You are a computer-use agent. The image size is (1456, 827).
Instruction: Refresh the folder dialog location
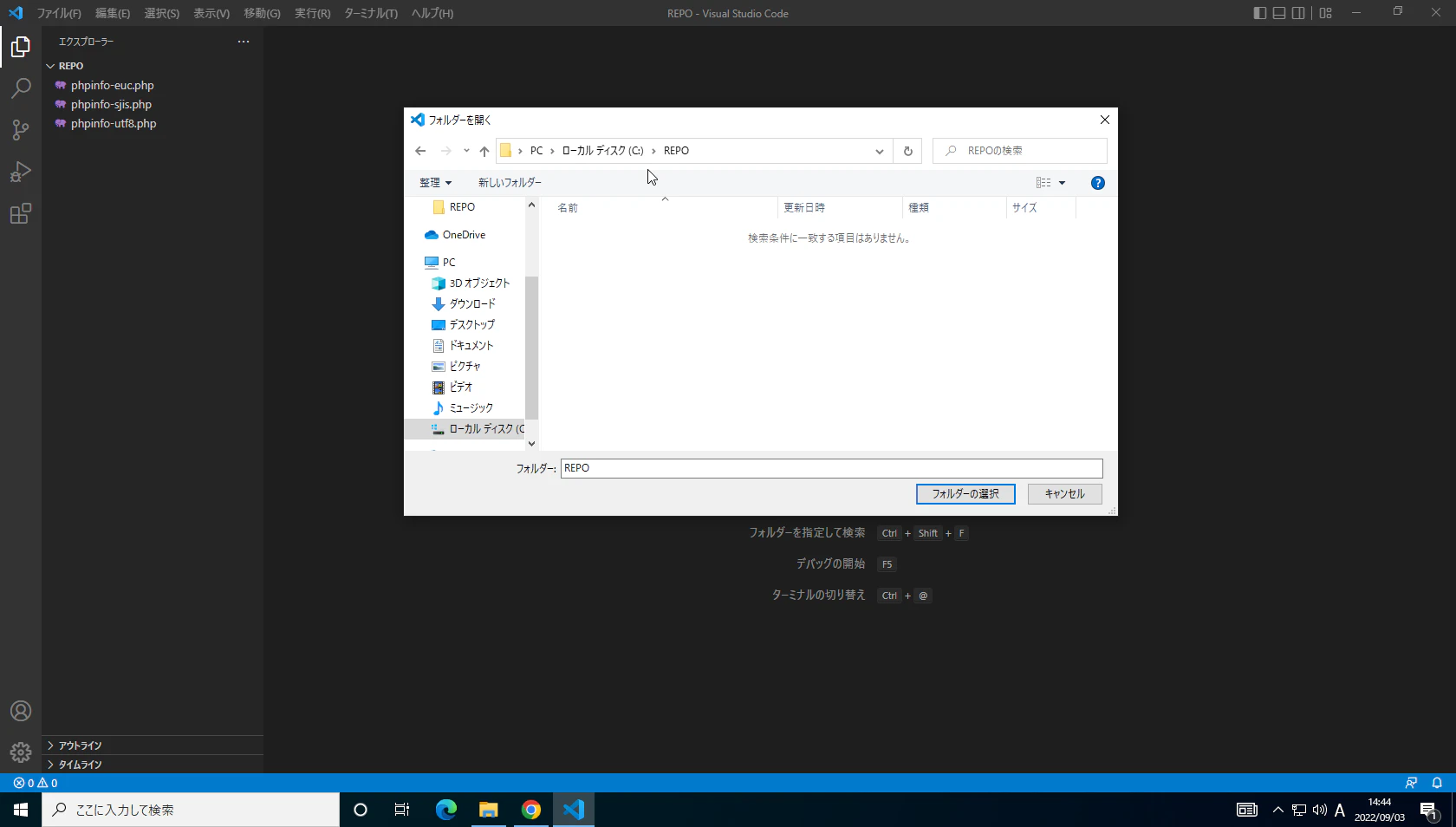pyautogui.click(x=908, y=151)
